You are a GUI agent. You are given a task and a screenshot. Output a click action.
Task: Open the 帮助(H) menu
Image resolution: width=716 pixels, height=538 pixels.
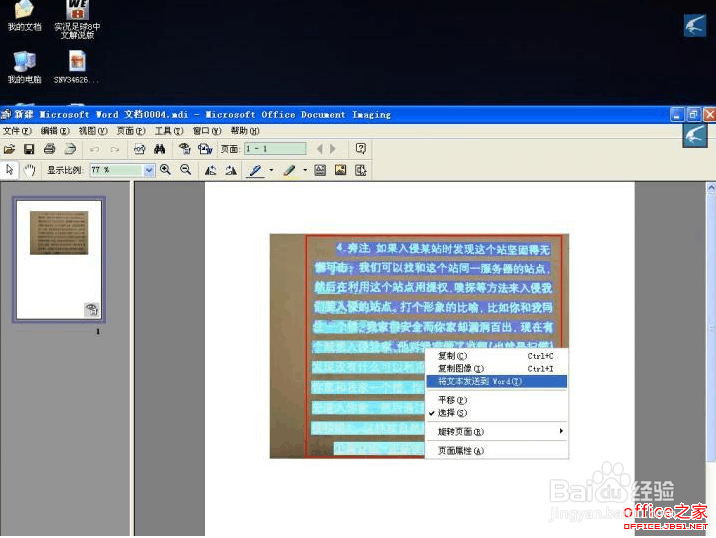coord(245,131)
